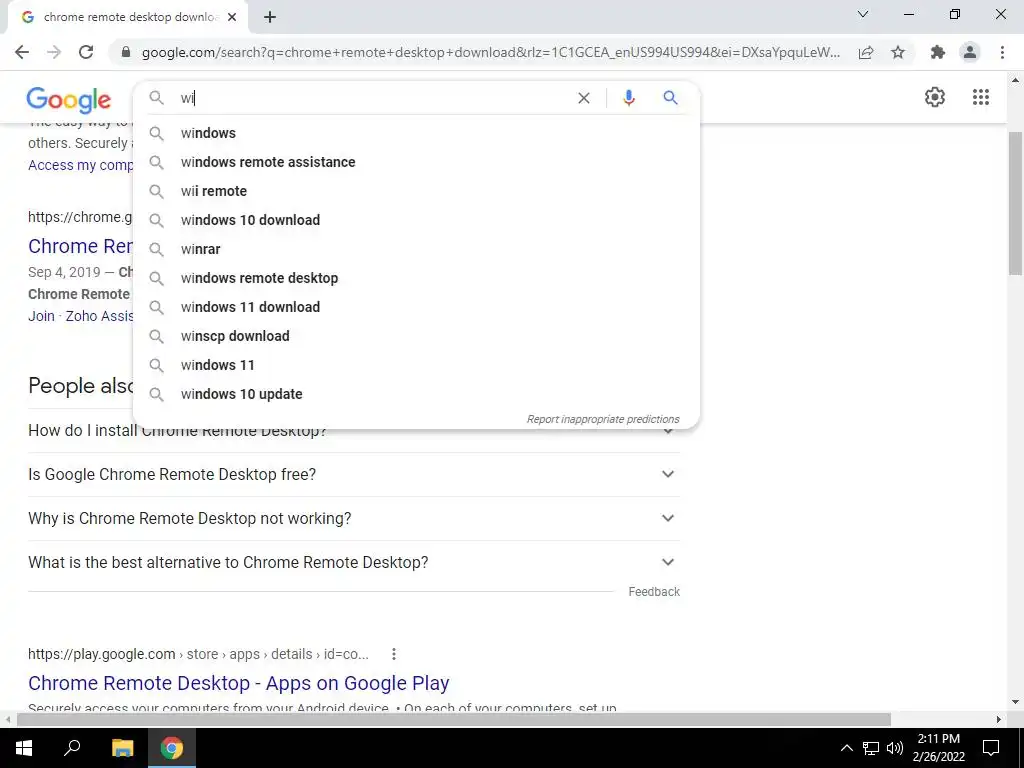Viewport: 1024px width, 768px height.
Task: Choose 'windows remote assistance' suggestion
Action: click(x=416, y=162)
